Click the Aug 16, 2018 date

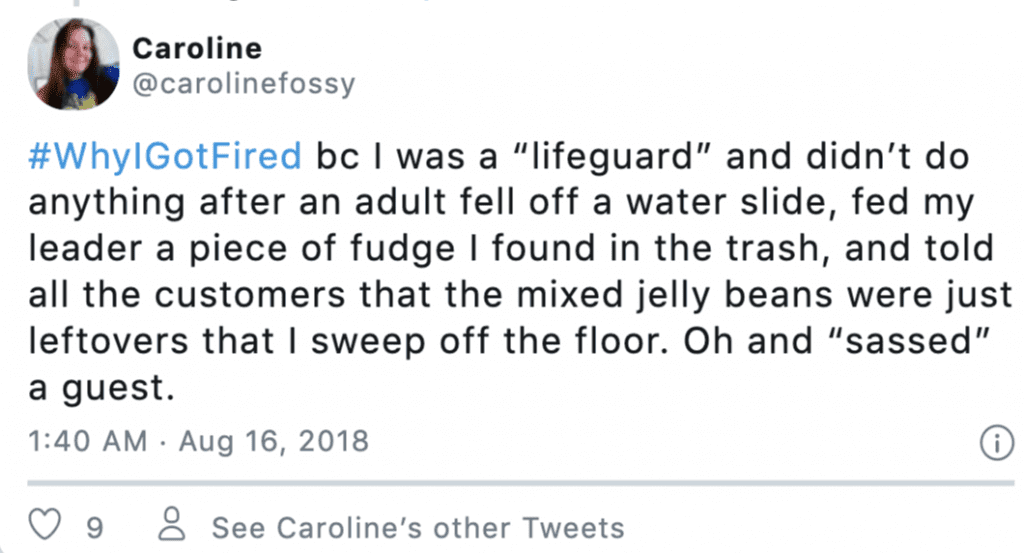274,442
